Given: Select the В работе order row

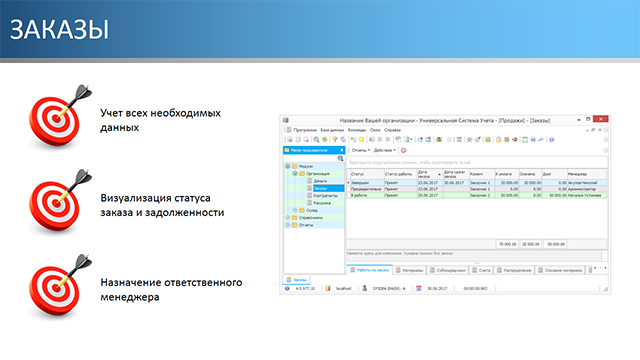Looking at the screenshot, I should click(477, 196).
